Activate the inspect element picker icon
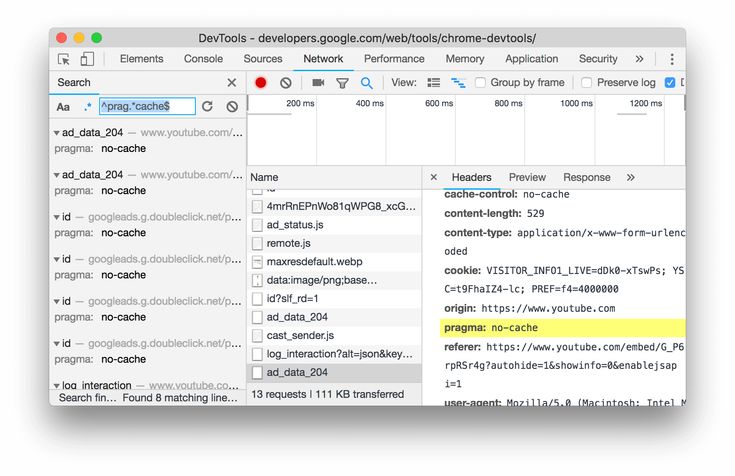Viewport: 735px width, 476px height. (64, 59)
